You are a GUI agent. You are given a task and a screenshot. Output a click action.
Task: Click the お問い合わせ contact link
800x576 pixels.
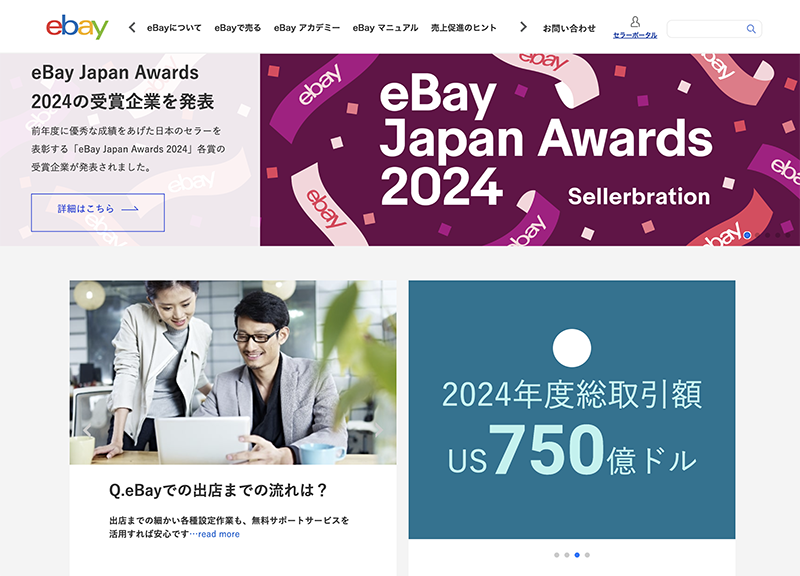click(x=569, y=29)
